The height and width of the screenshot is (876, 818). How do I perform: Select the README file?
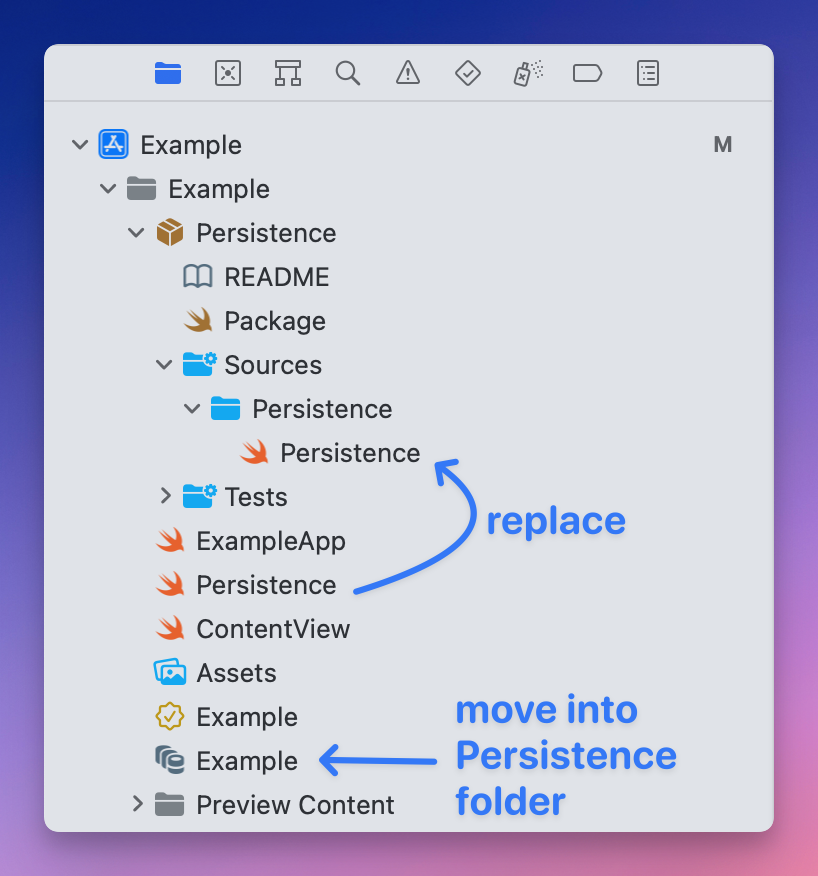tap(276, 277)
